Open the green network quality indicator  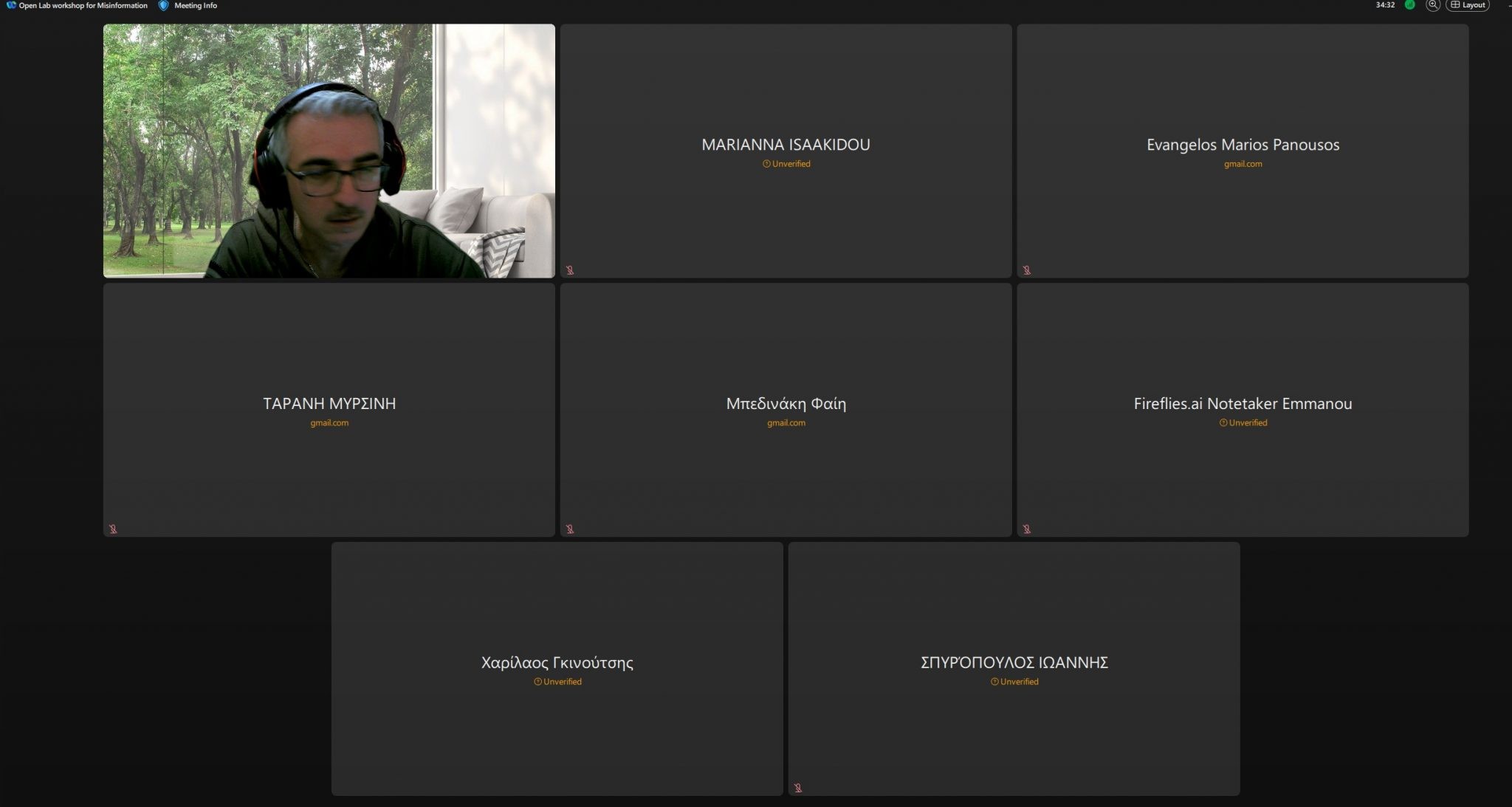[1409, 5]
